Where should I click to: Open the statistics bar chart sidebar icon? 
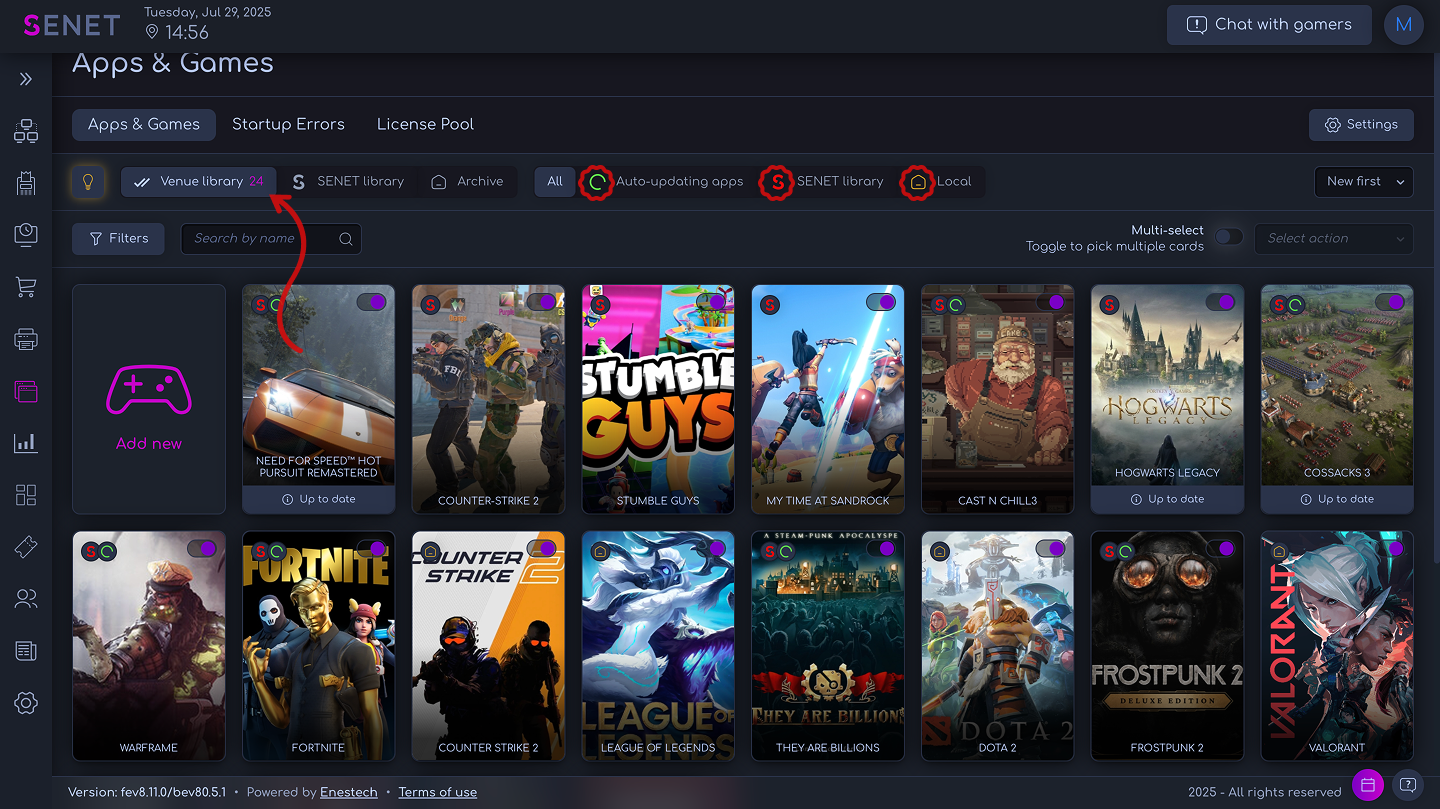point(26,443)
